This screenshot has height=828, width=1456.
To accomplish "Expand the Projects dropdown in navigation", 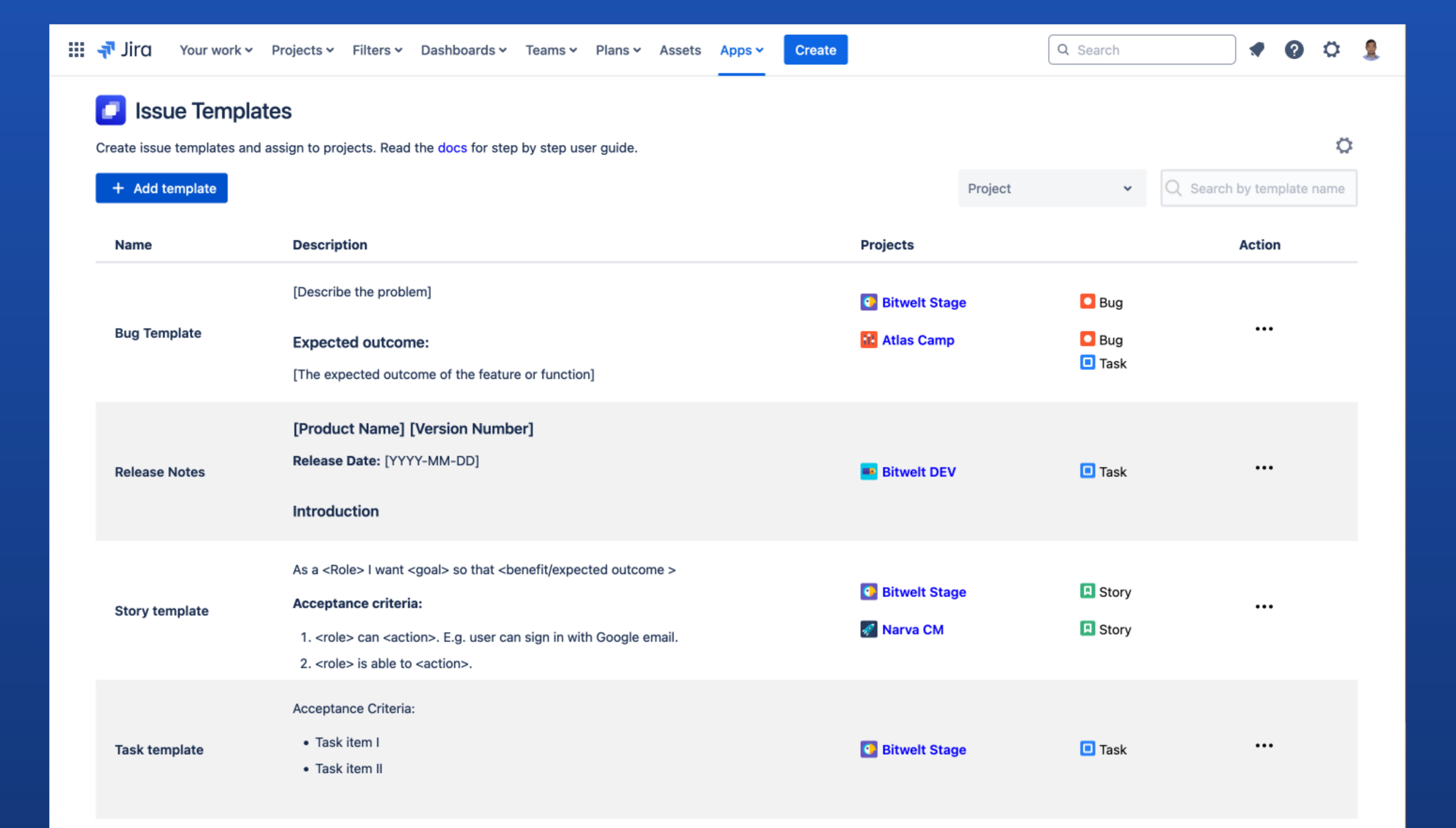I will 302,50.
